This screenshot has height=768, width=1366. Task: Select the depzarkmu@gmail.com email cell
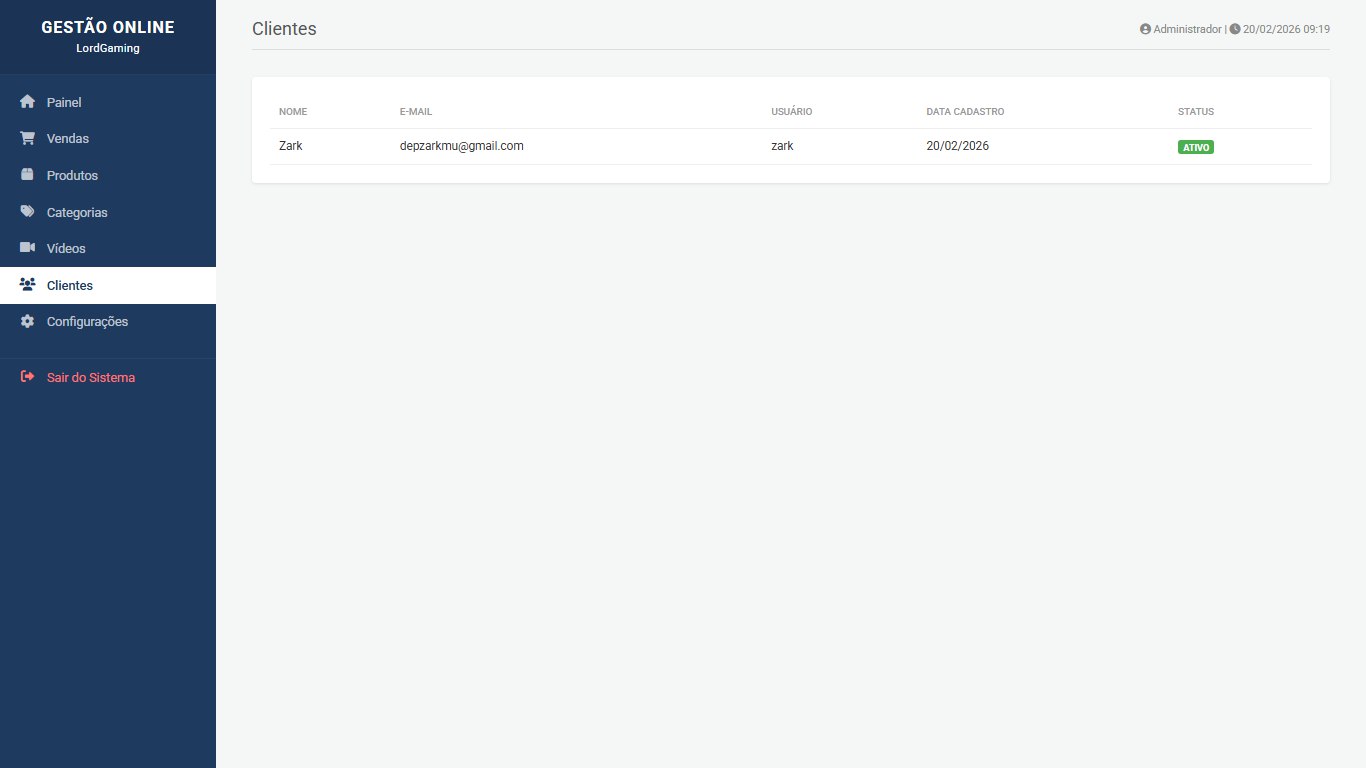[x=461, y=146]
